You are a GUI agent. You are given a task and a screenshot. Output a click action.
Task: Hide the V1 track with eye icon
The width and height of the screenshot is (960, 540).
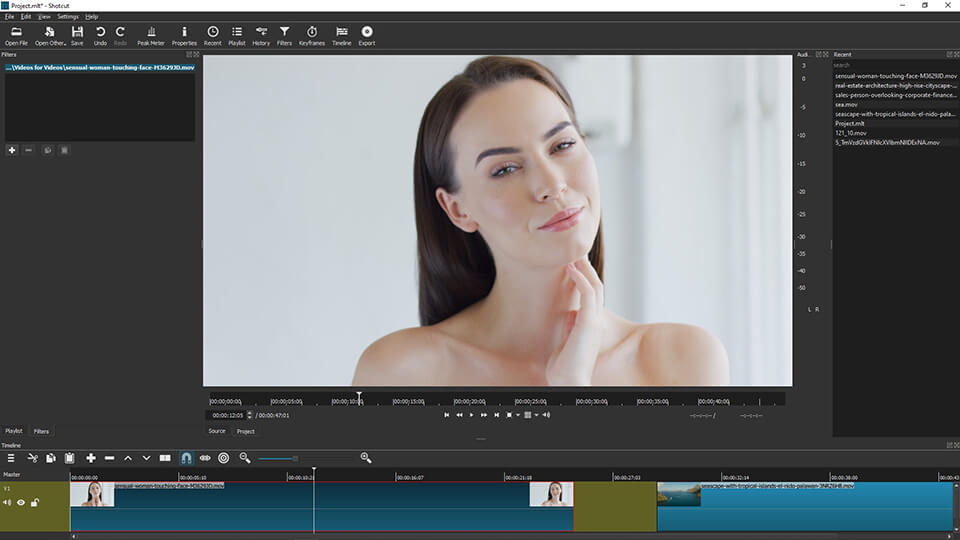pos(21,502)
